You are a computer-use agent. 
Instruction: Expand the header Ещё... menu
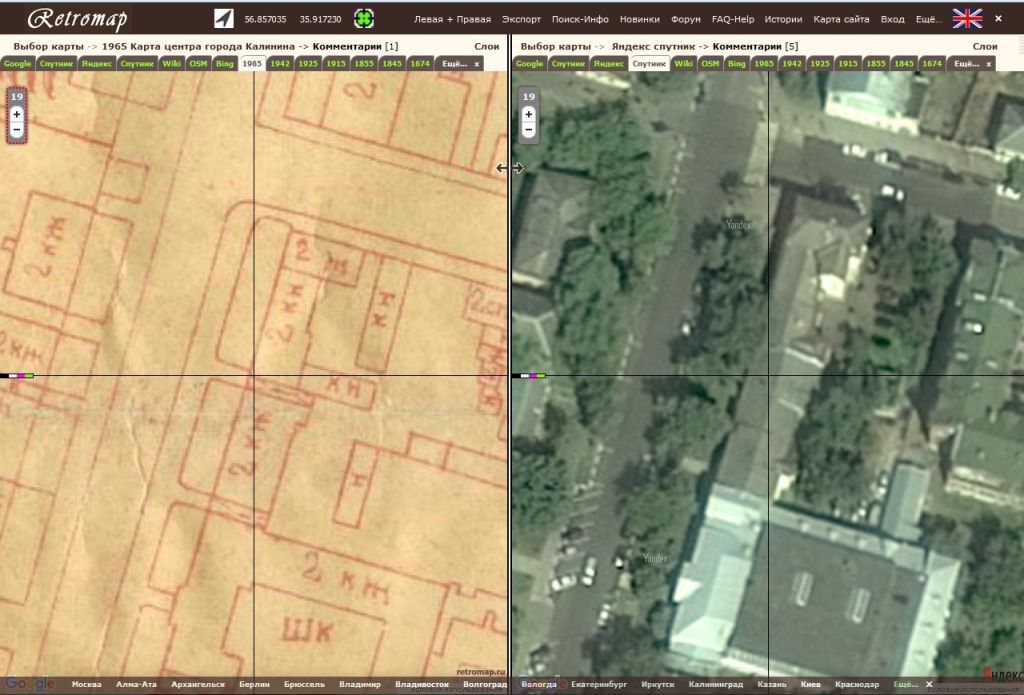[x=929, y=20]
